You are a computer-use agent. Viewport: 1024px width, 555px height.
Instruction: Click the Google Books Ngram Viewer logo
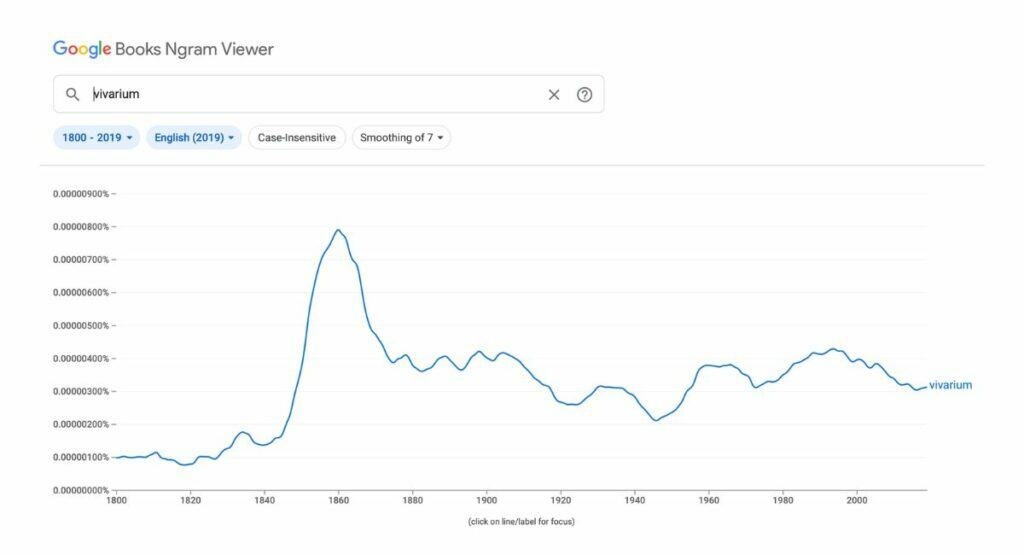162,49
